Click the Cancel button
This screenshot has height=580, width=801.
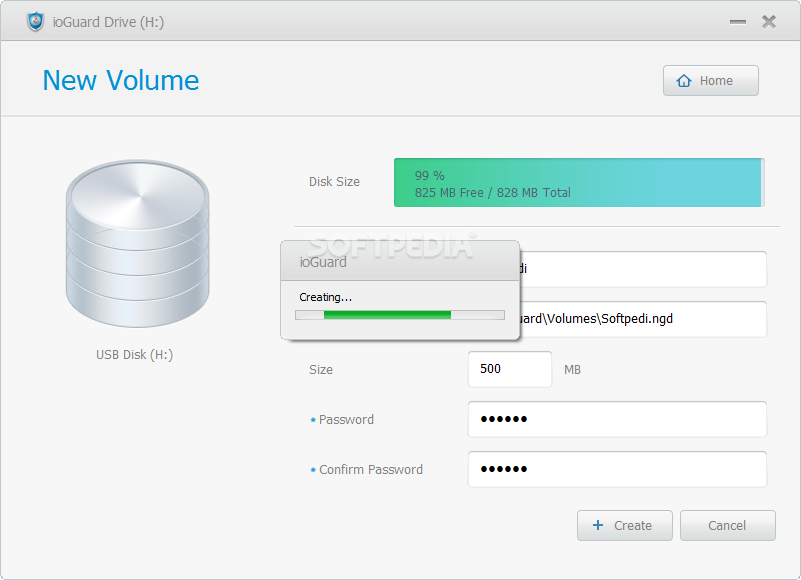[727, 525]
